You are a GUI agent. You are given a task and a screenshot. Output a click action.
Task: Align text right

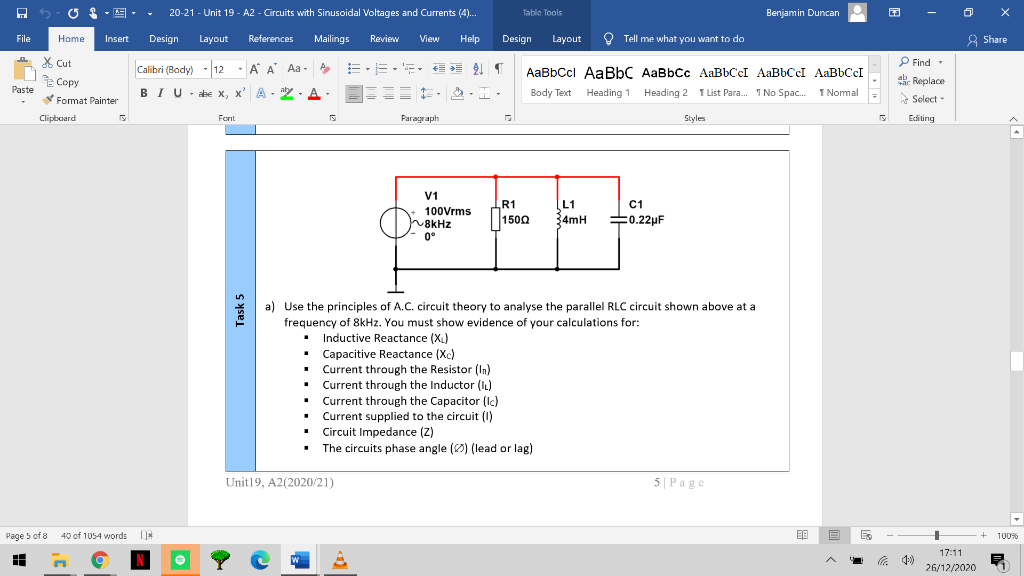[388, 94]
